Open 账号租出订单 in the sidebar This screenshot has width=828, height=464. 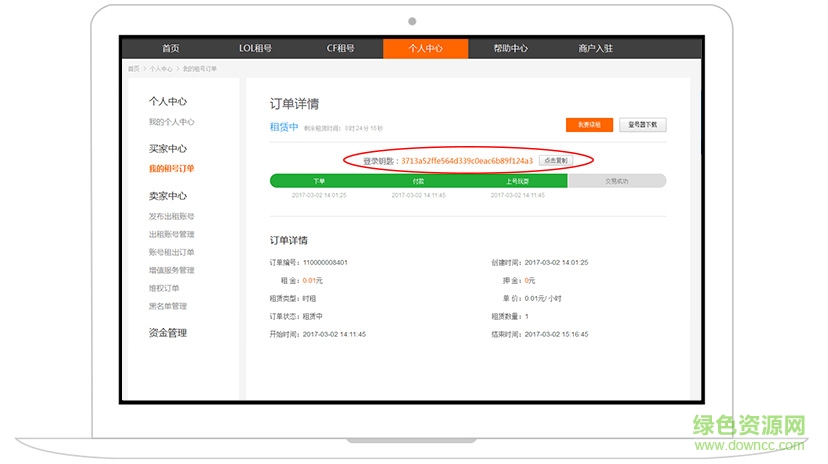point(171,252)
